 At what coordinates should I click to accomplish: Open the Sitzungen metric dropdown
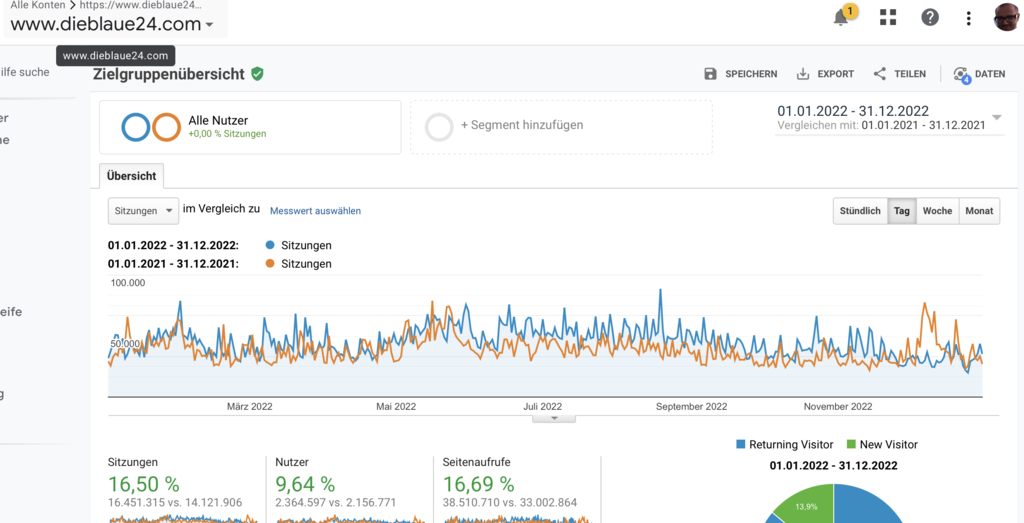(x=143, y=211)
